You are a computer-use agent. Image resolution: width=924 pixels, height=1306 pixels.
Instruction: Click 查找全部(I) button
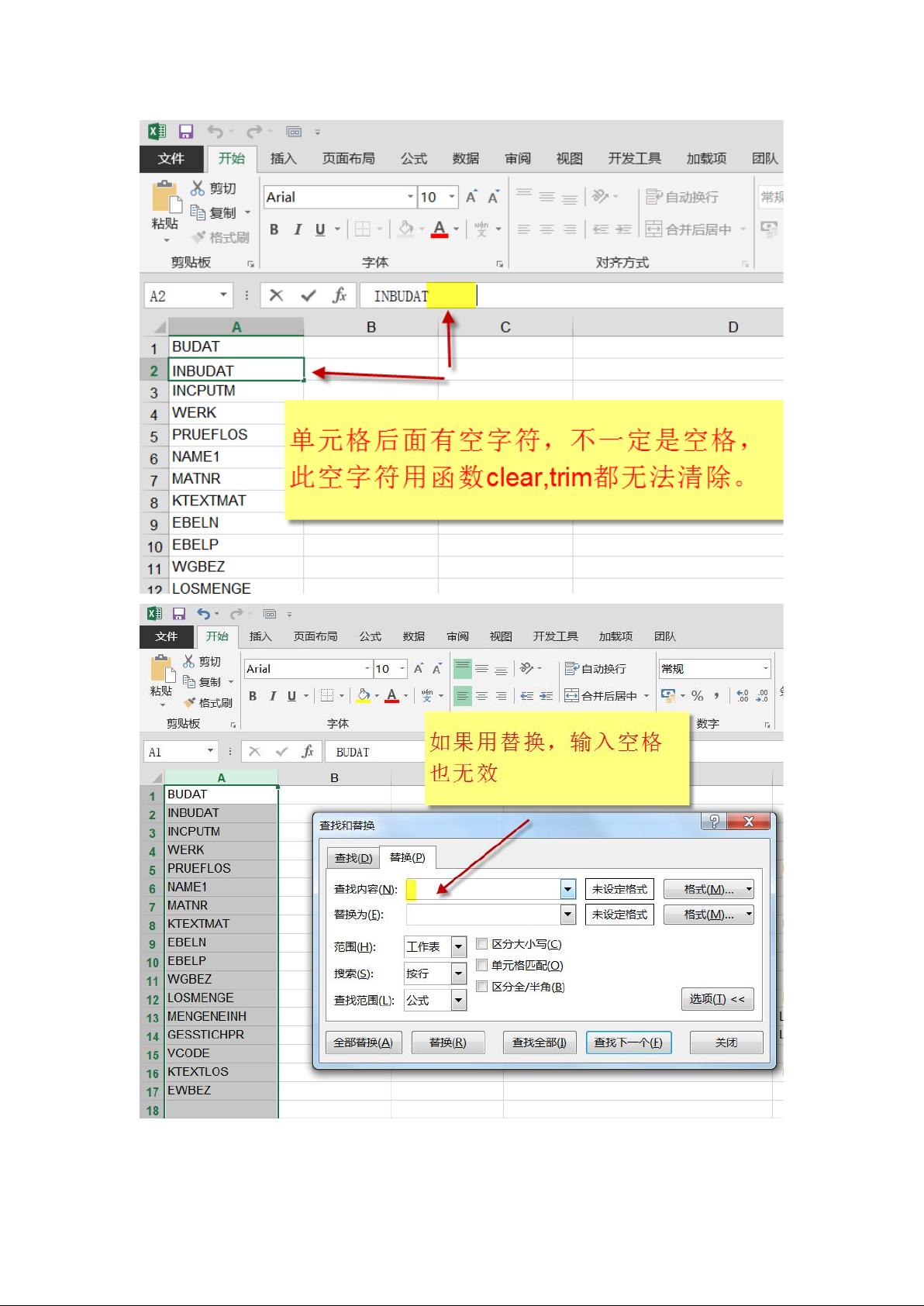coord(540,1042)
